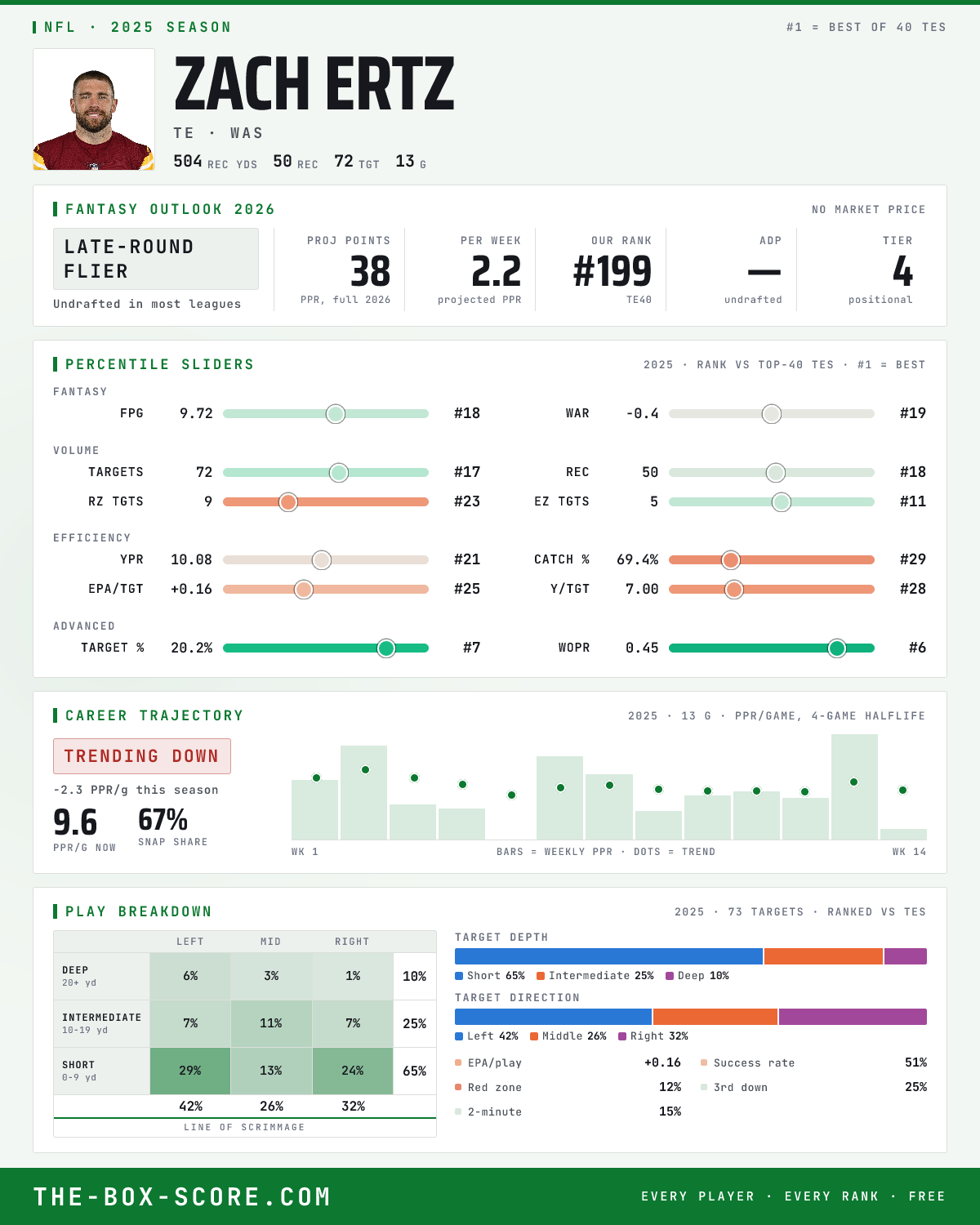Click the LINE OF SCRIMMAGE label
Image resolution: width=980 pixels, height=1225 pixels.
click(x=244, y=1127)
